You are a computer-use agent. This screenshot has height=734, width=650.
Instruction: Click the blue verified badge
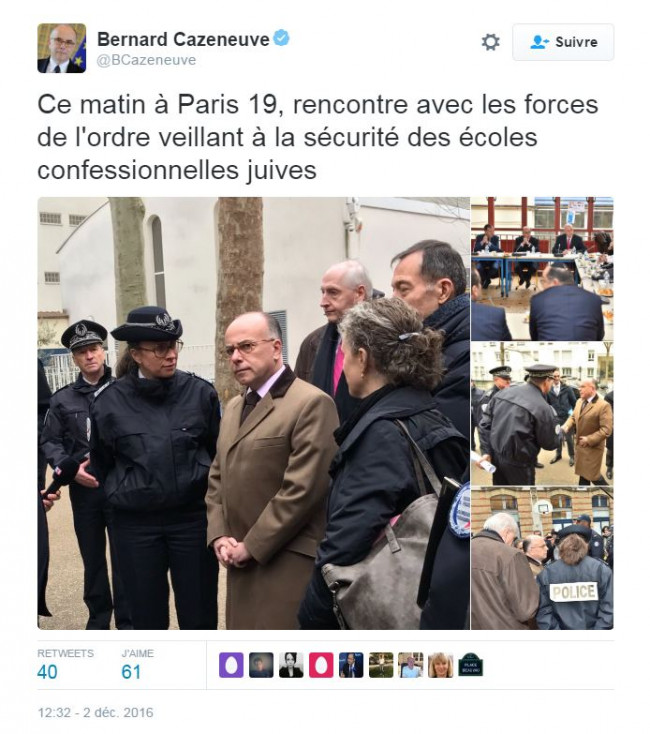[x=281, y=38]
